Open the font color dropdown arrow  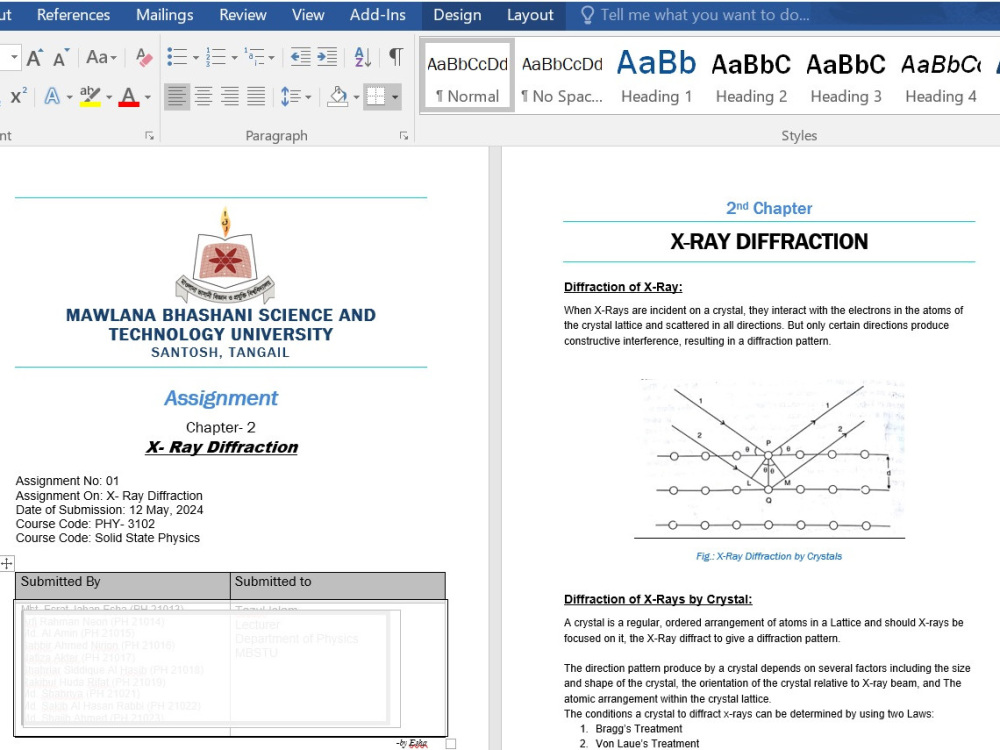coord(148,97)
